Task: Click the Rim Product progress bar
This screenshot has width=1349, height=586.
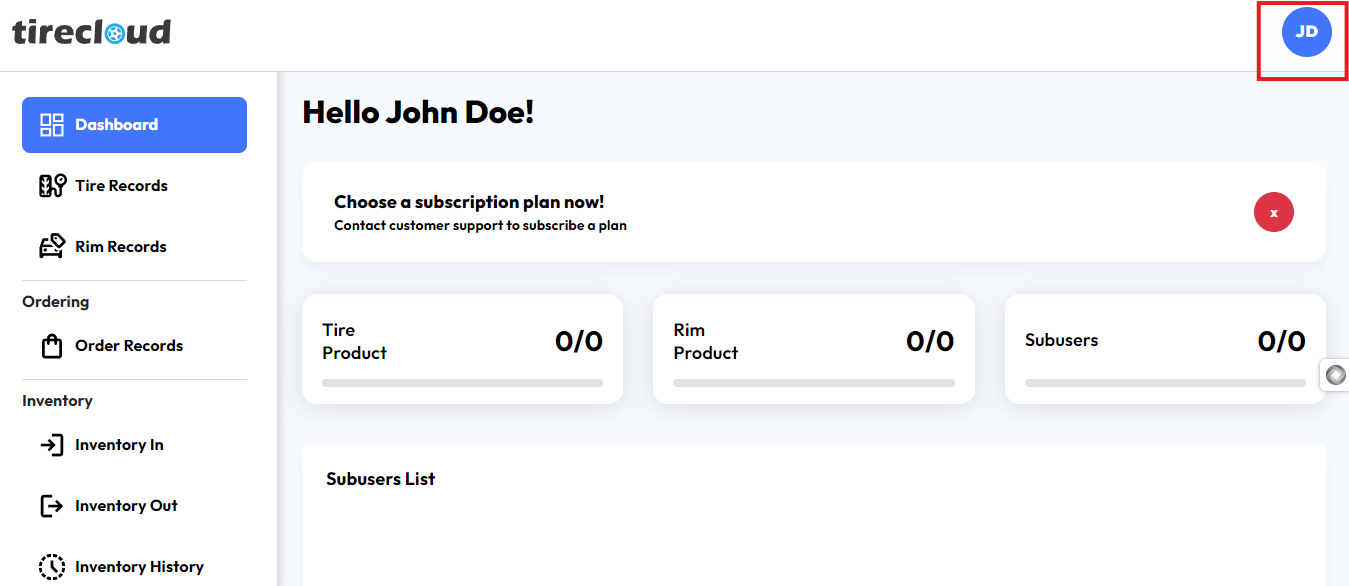Action: tap(813, 383)
